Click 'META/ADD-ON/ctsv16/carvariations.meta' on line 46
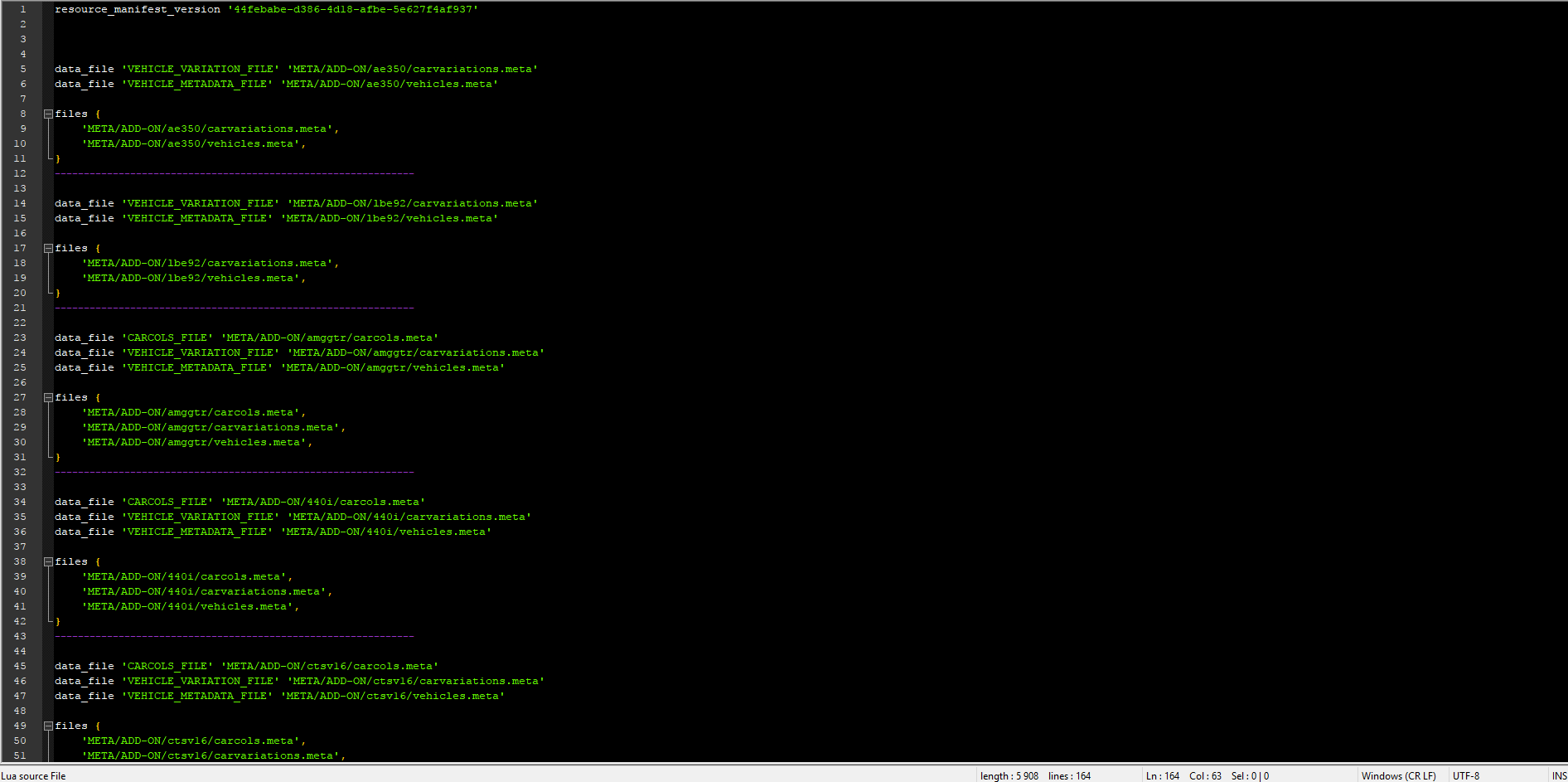This screenshot has height=782, width=1568. (416, 681)
